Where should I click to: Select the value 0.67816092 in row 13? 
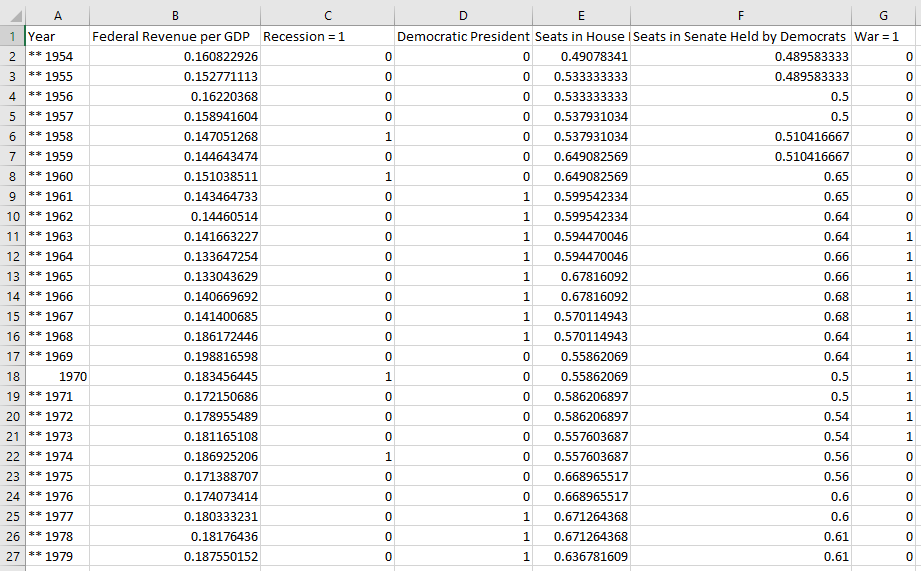581,276
